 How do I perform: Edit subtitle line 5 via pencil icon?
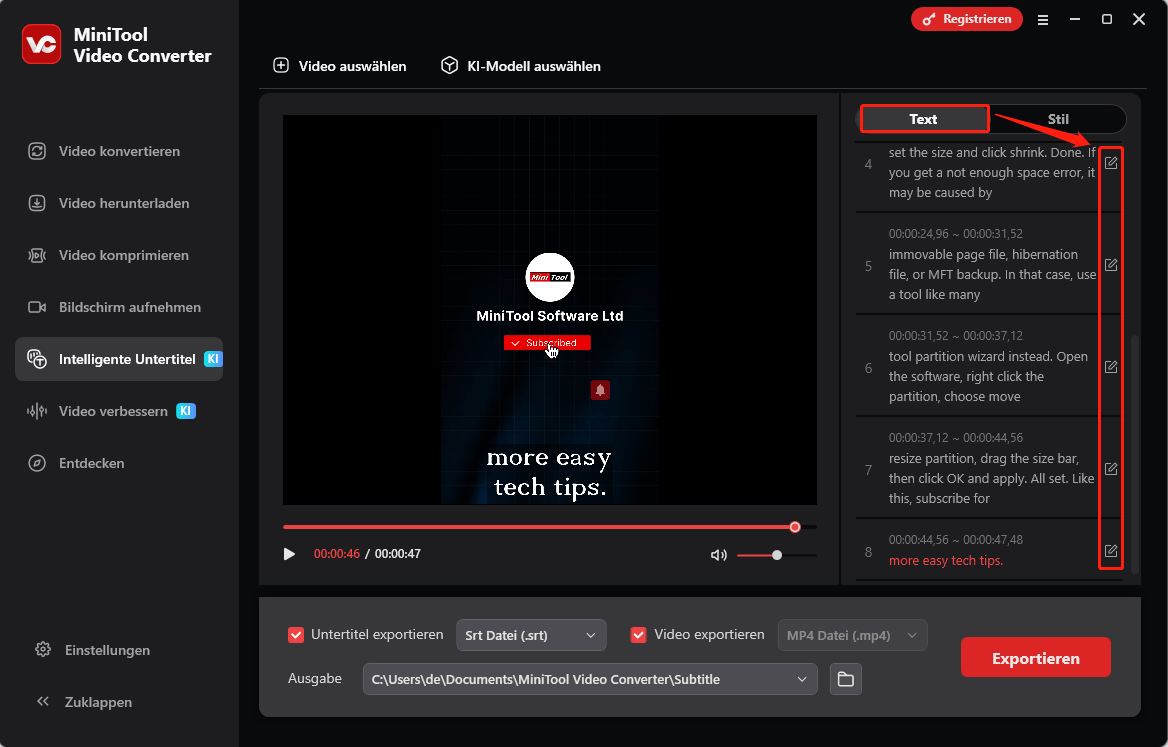pyautogui.click(x=1111, y=265)
